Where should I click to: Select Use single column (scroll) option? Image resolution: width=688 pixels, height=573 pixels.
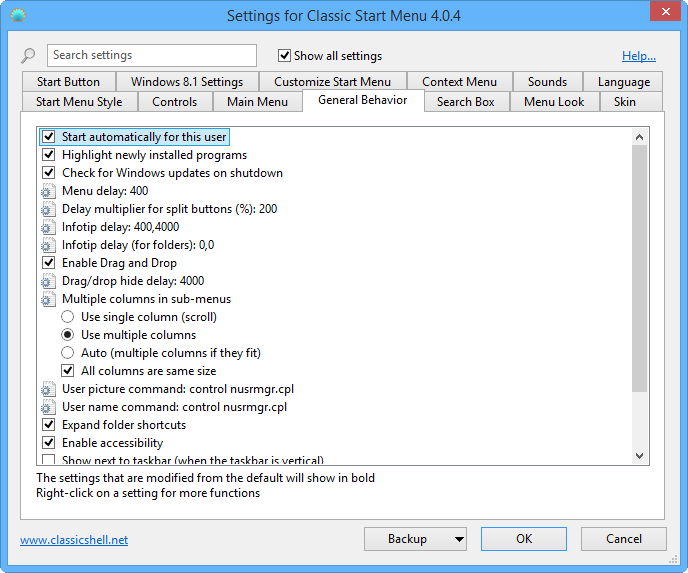[68, 317]
